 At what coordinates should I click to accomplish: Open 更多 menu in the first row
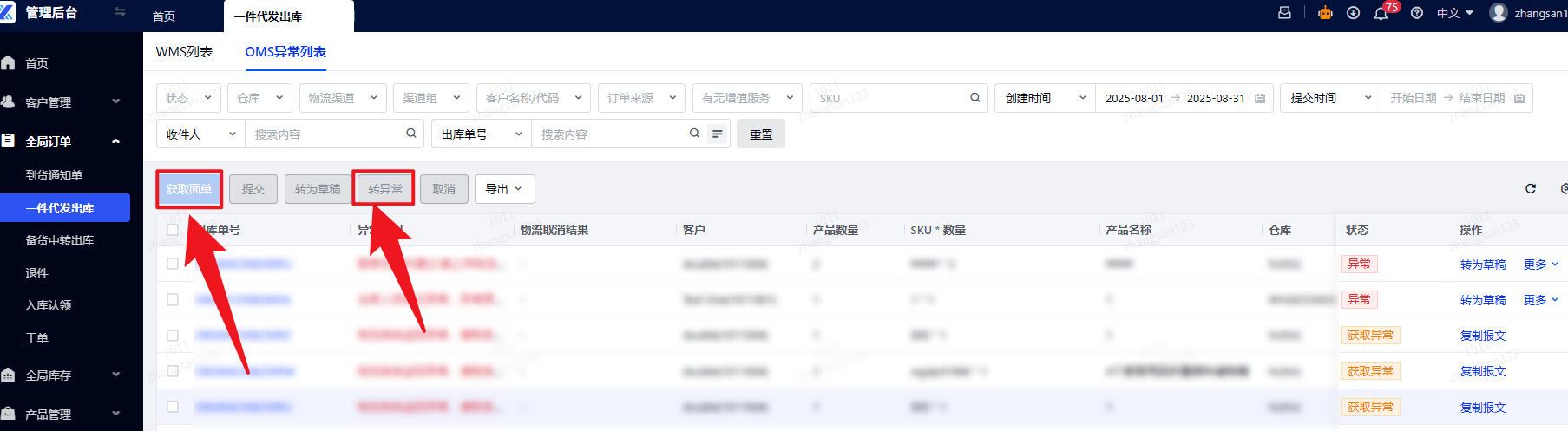click(x=1541, y=264)
